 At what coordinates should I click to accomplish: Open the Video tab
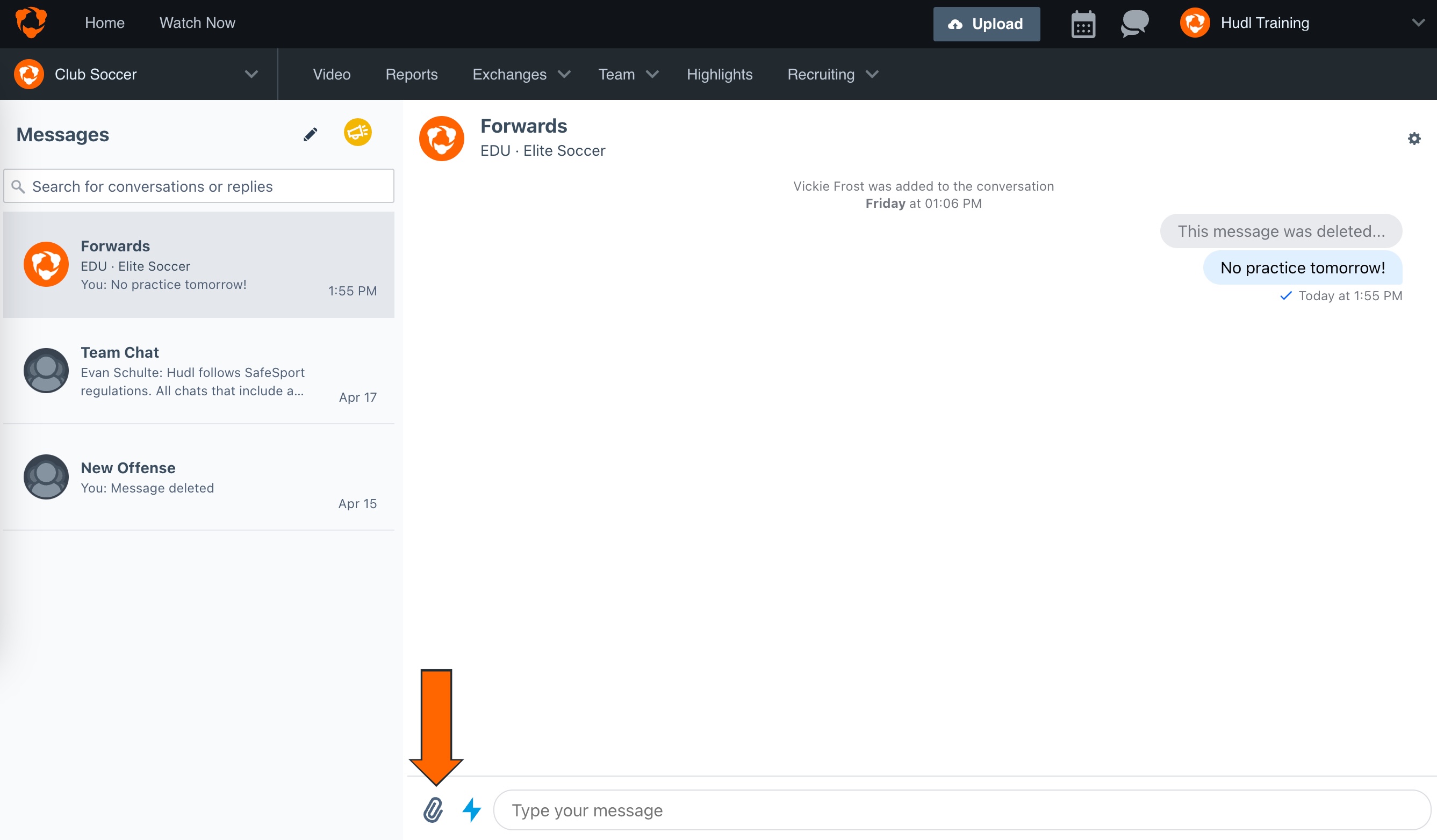pyautogui.click(x=332, y=74)
